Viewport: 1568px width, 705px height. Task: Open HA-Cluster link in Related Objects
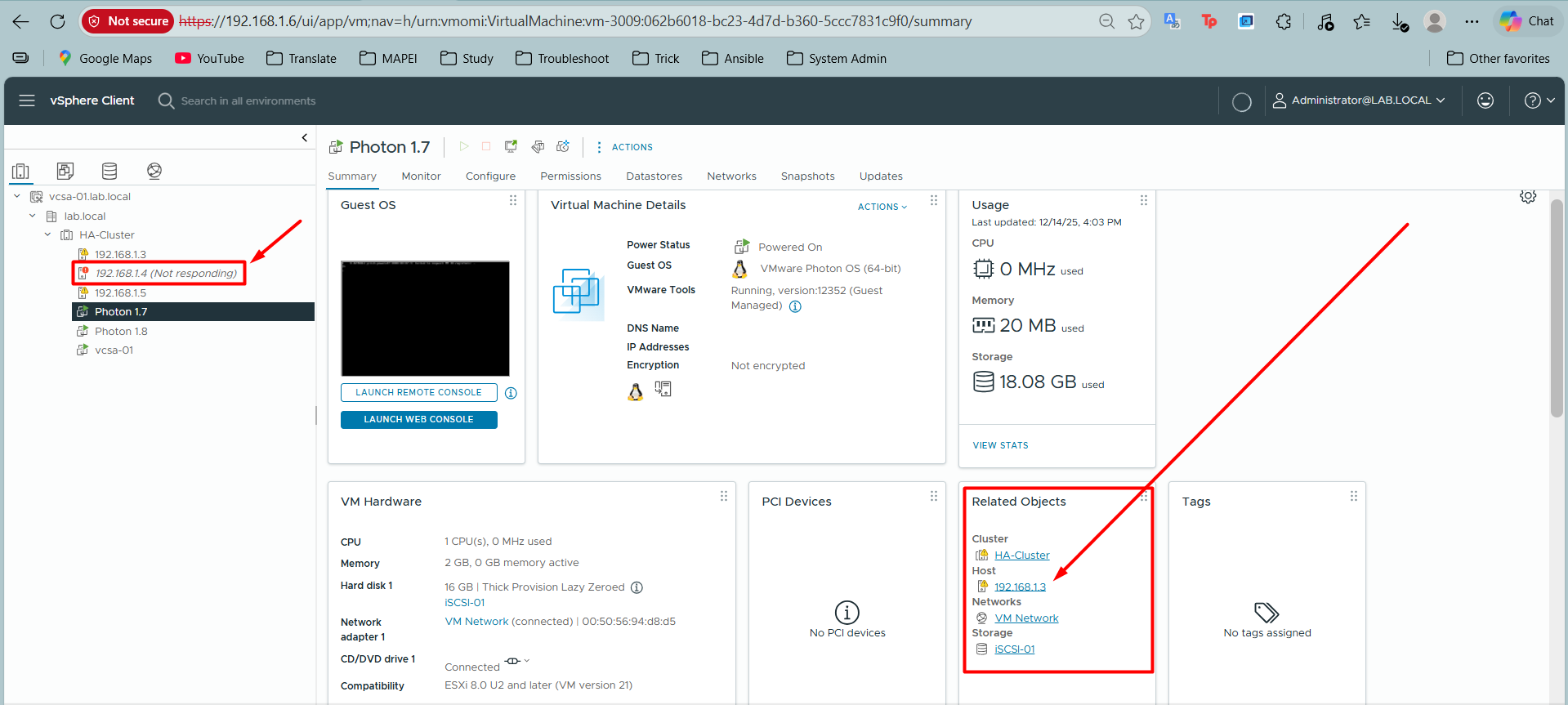pyautogui.click(x=1021, y=555)
